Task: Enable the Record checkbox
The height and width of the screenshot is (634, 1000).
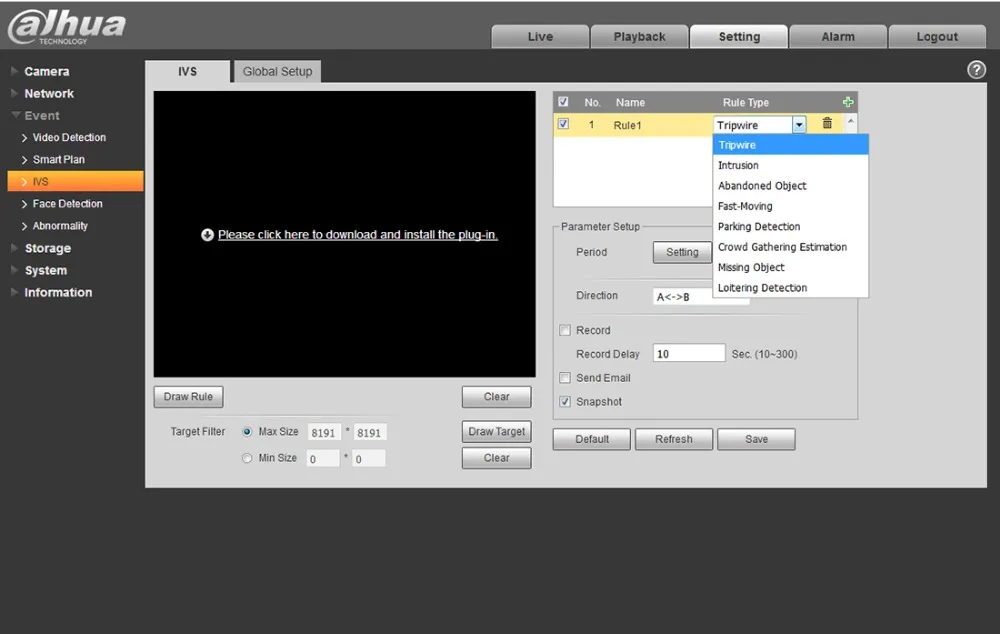Action: [565, 330]
